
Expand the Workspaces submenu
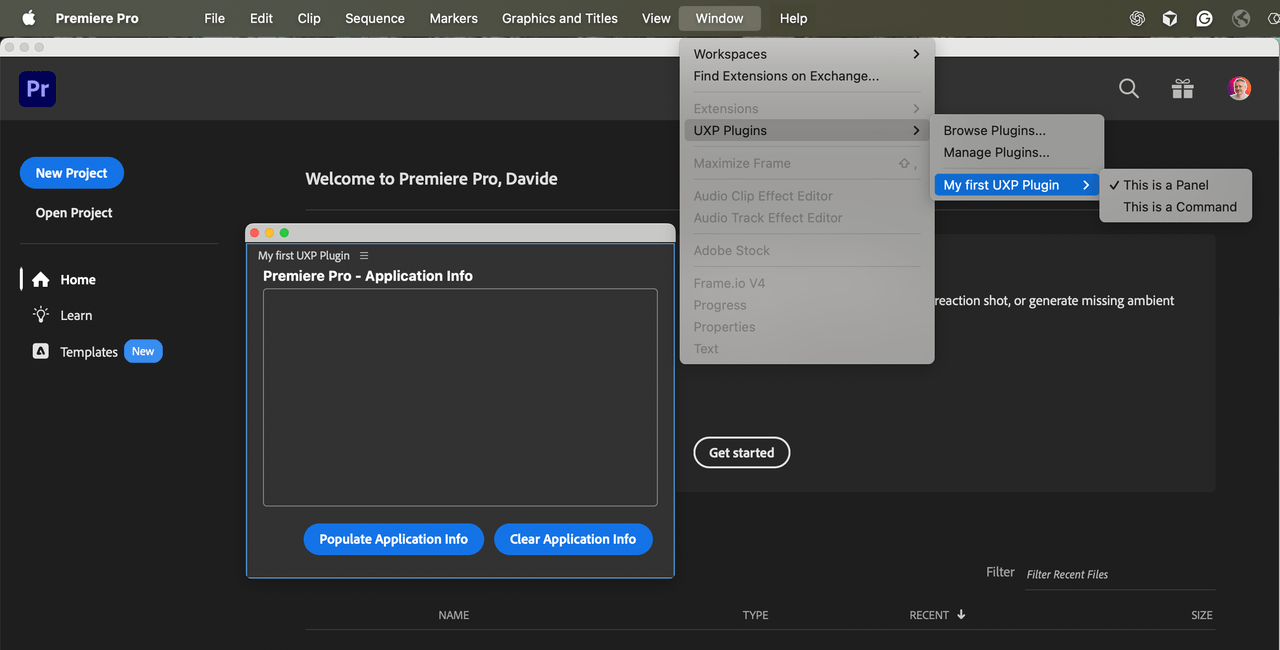pyautogui.click(x=730, y=54)
